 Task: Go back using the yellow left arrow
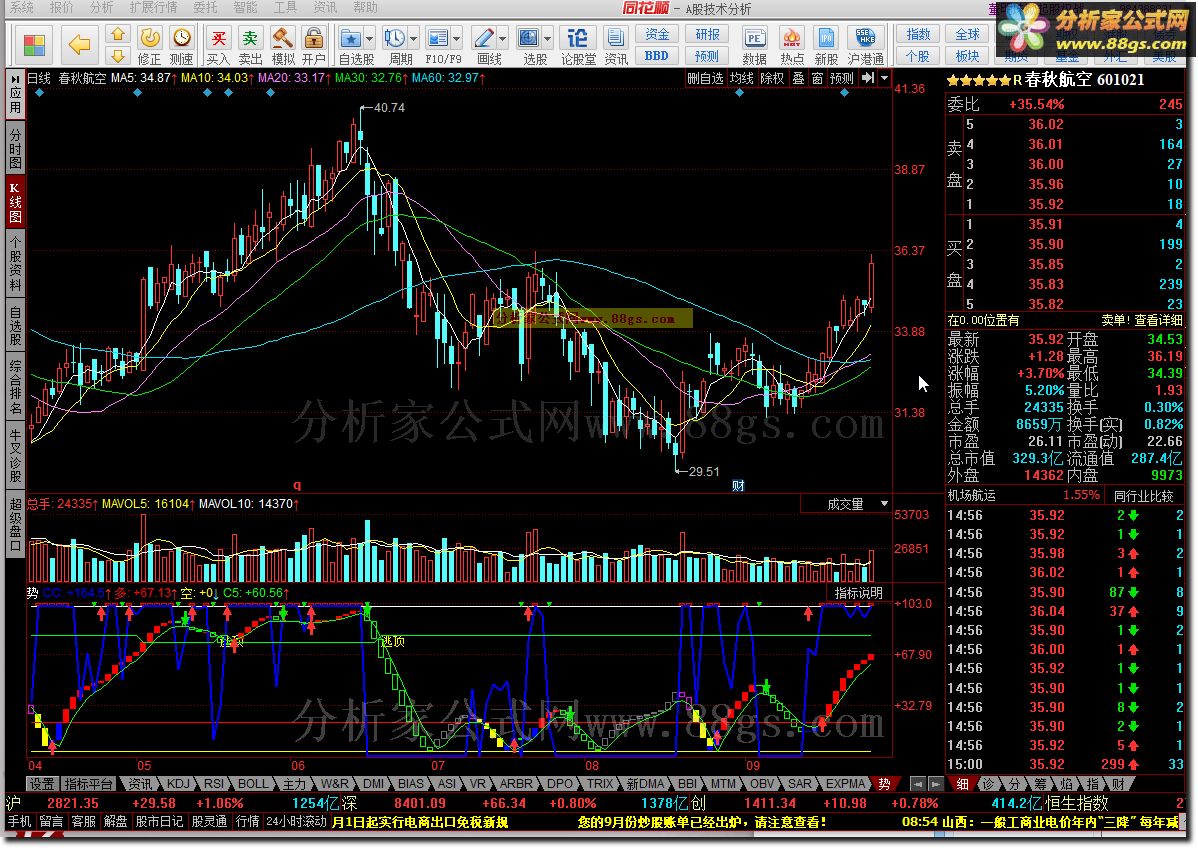(79, 45)
